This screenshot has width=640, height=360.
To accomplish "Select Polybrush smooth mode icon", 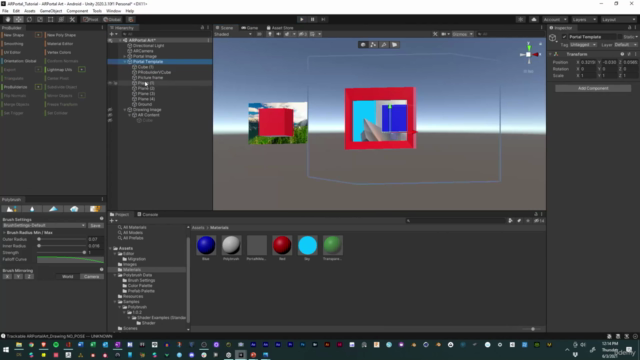I will click(32, 209).
